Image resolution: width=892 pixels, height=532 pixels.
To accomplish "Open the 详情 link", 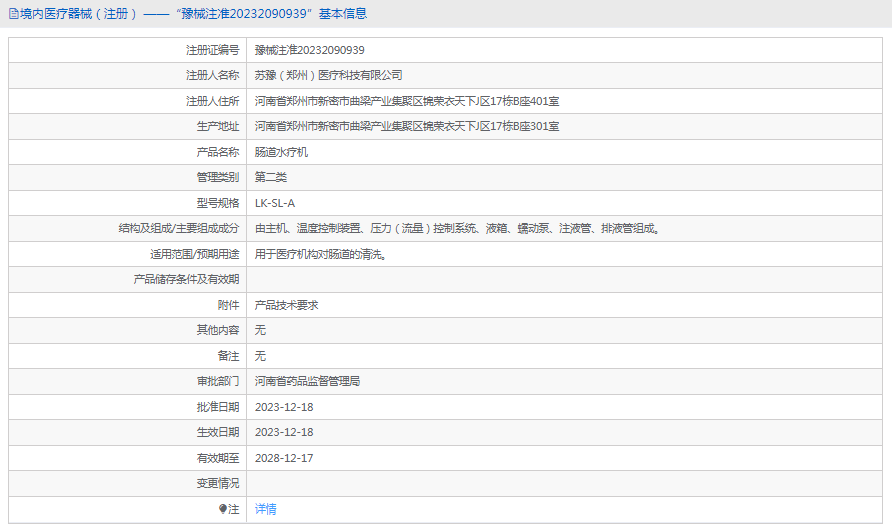I will pyautogui.click(x=266, y=509).
